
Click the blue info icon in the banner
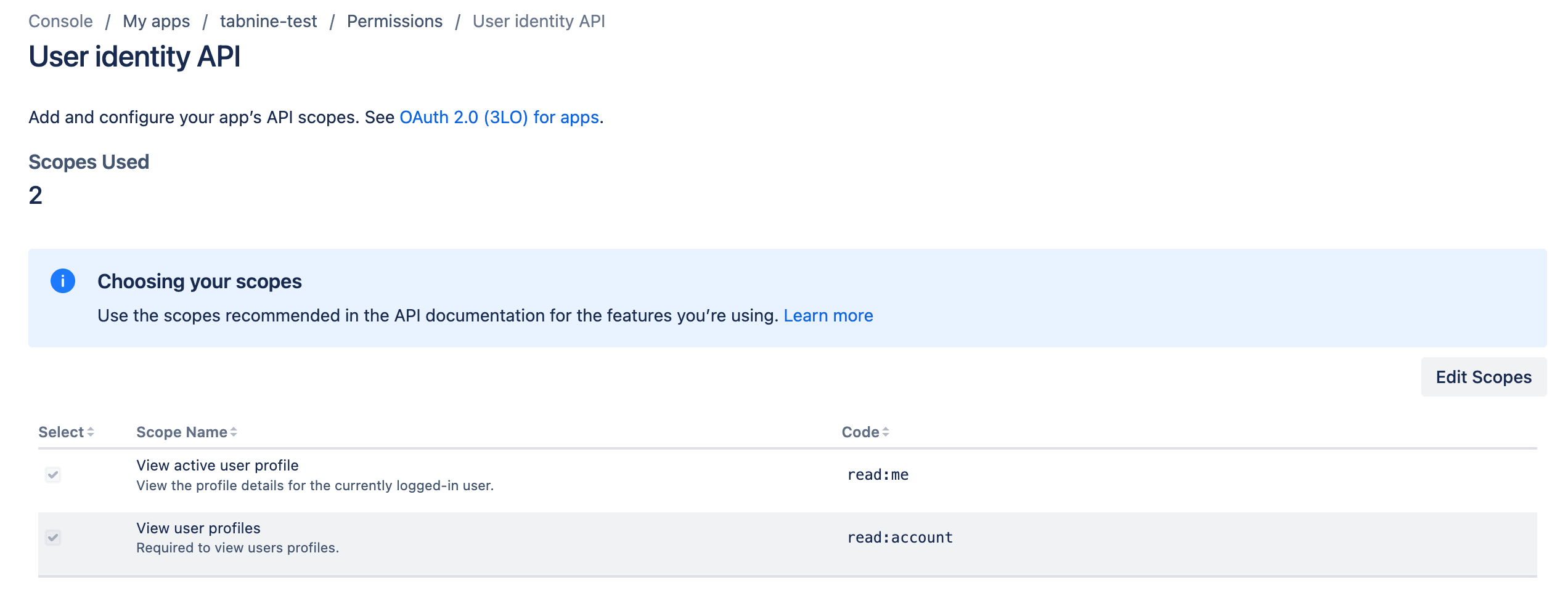(x=63, y=281)
